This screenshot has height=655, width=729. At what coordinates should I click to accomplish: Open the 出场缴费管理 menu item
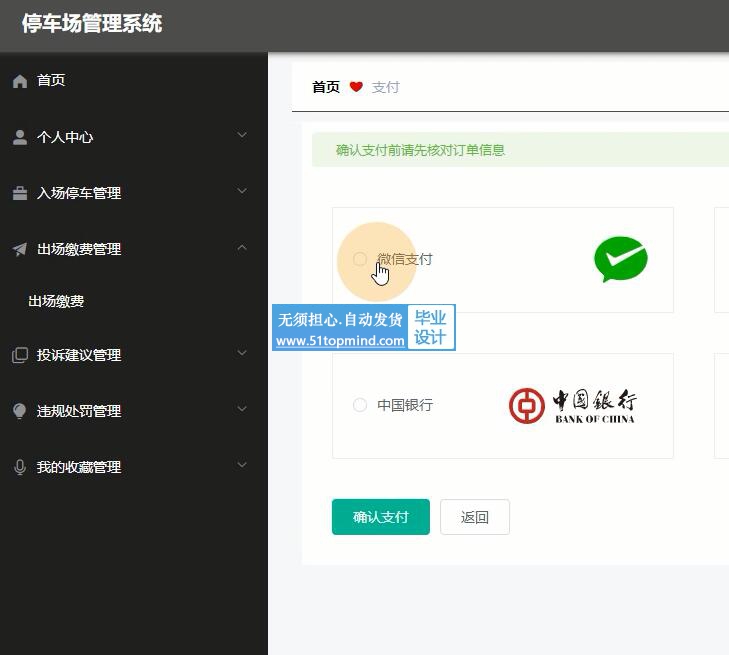[x=134, y=249]
